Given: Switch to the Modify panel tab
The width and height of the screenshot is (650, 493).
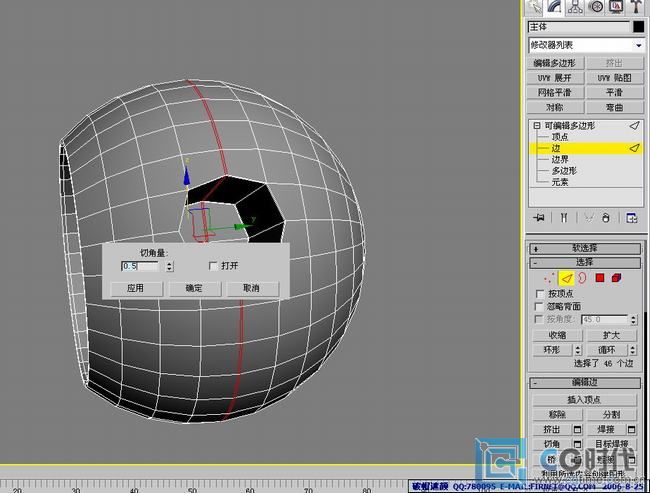Looking at the screenshot, I should click(554, 7).
